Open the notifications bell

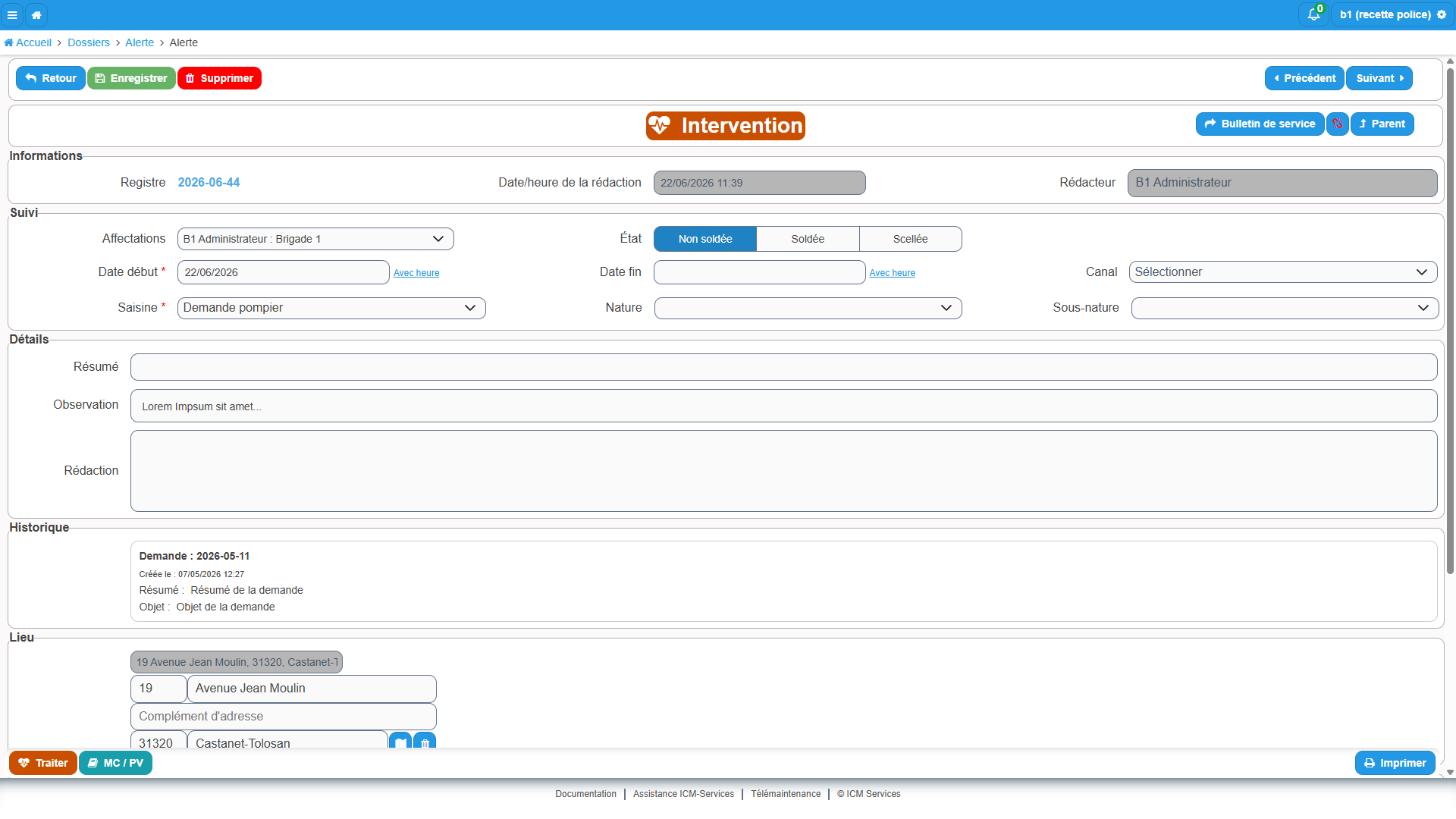point(1314,14)
